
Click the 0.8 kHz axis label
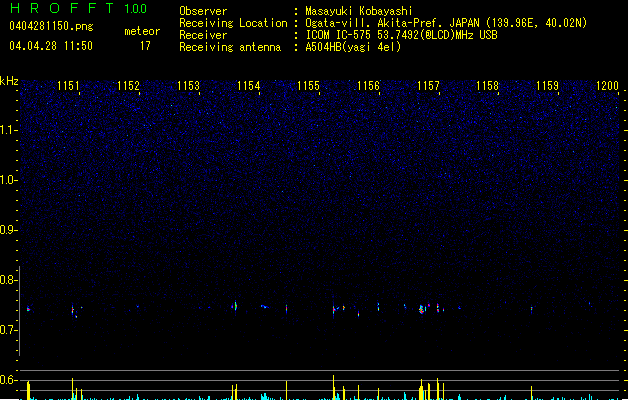click(x=9, y=280)
